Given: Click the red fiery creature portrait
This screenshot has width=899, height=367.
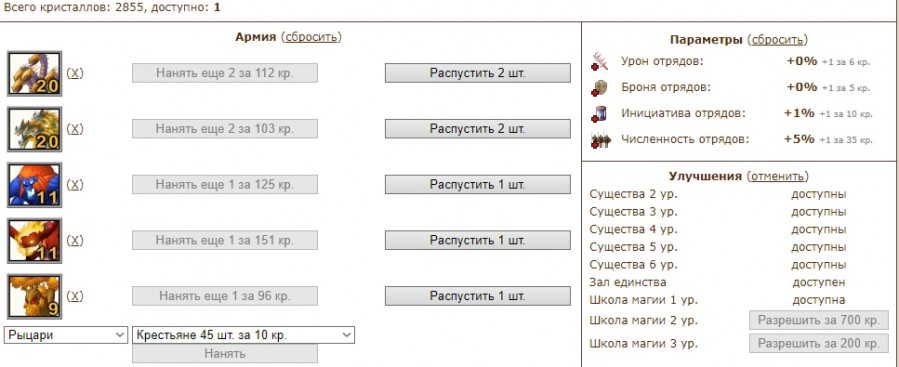Looking at the screenshot, I should pos(34,240).
